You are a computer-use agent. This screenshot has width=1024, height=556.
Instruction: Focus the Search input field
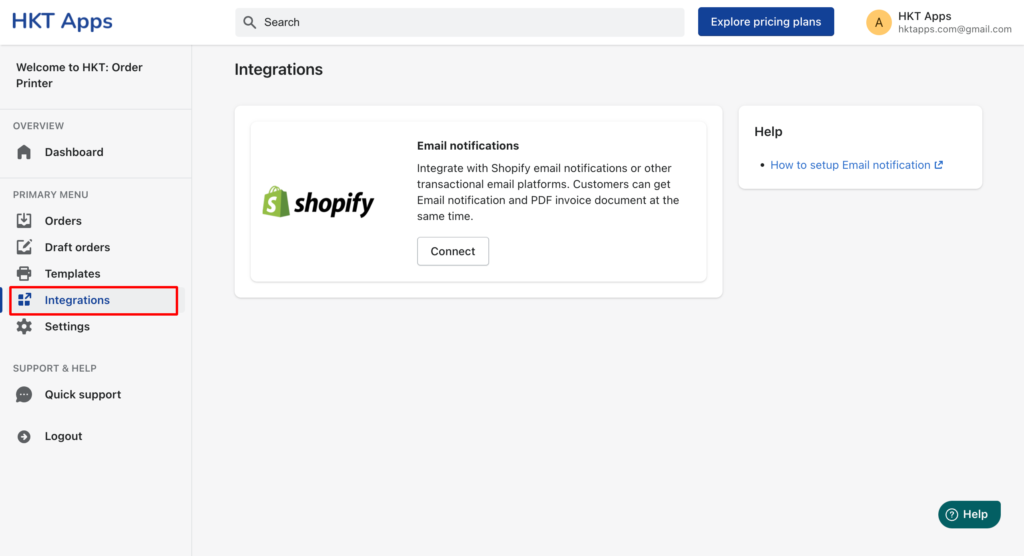460,22
